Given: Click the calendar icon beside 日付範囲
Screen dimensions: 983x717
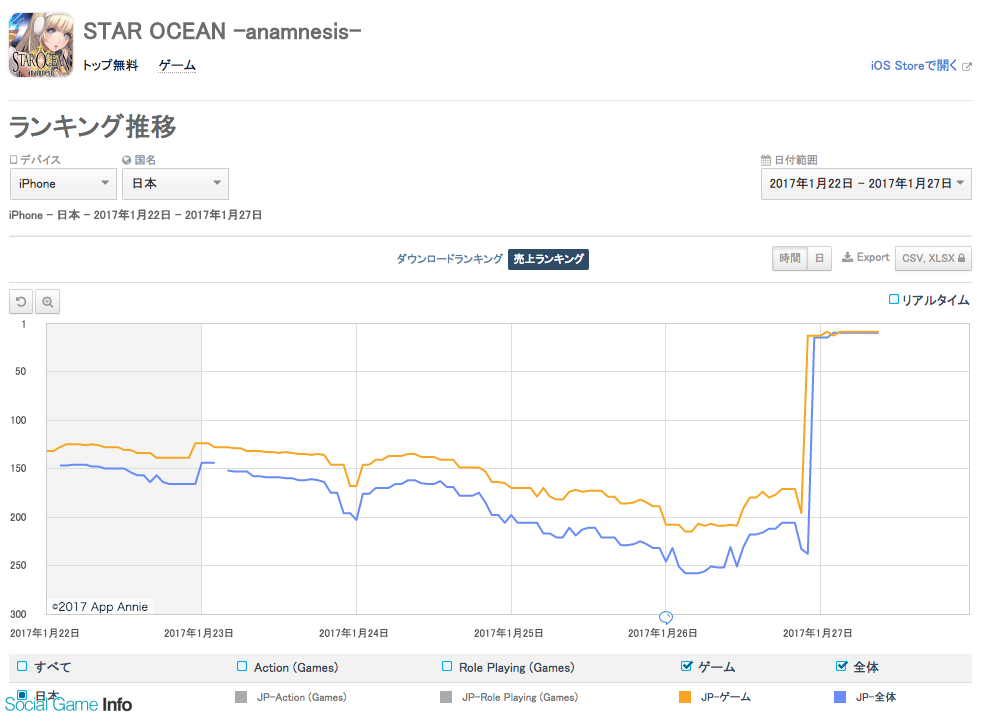Looking at the screenshot, I should coord(765,160).
